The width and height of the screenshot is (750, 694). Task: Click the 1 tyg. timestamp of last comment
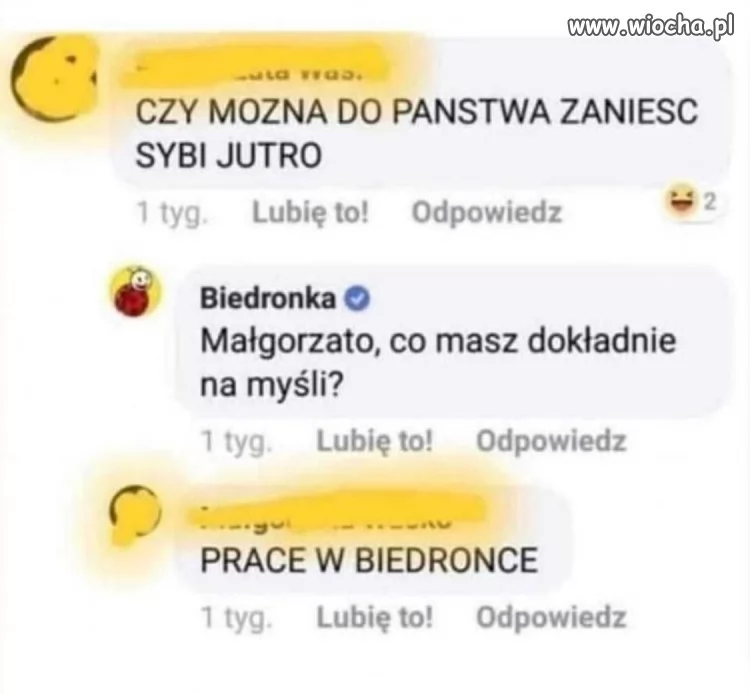[x=236, y=618]
